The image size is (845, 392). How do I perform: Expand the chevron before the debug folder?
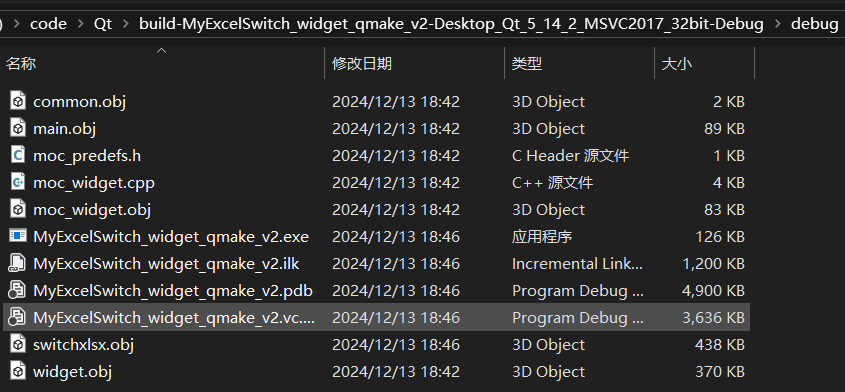(777, 24)
